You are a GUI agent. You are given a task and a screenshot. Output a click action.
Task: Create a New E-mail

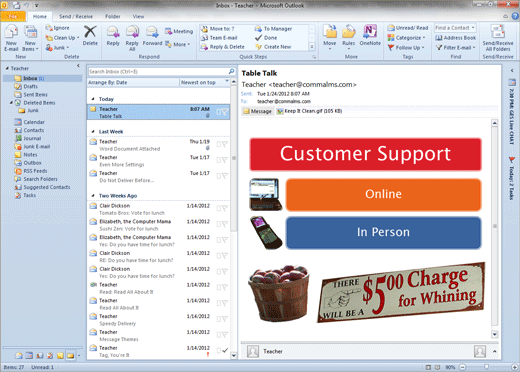(11, 38)
